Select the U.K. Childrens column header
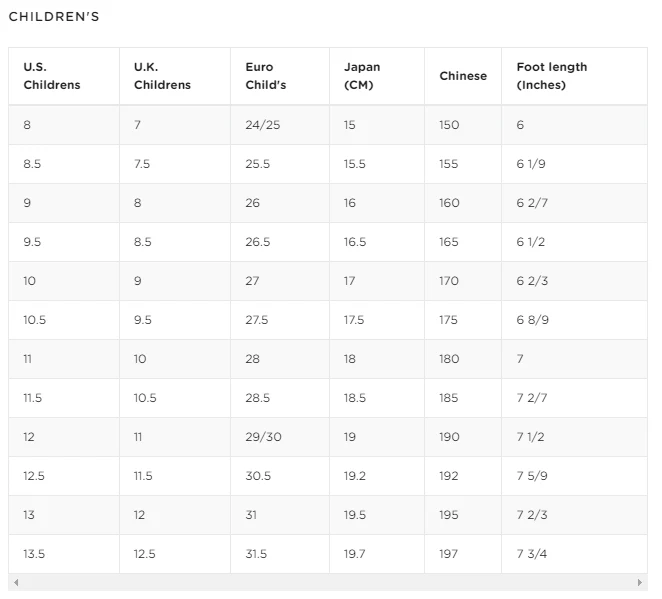This screenshot has width=662, height=599. pos(162,76)
